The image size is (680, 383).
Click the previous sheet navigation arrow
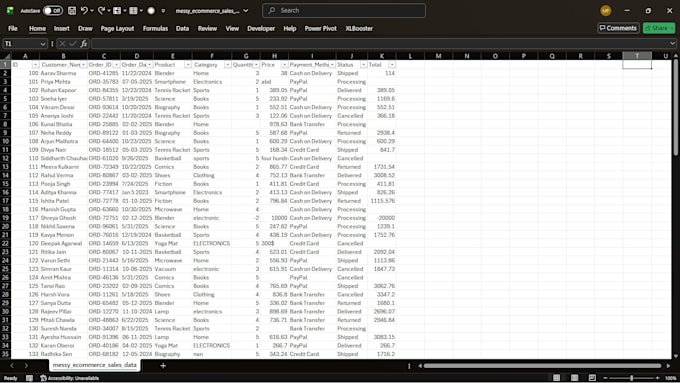coord(12,366)
